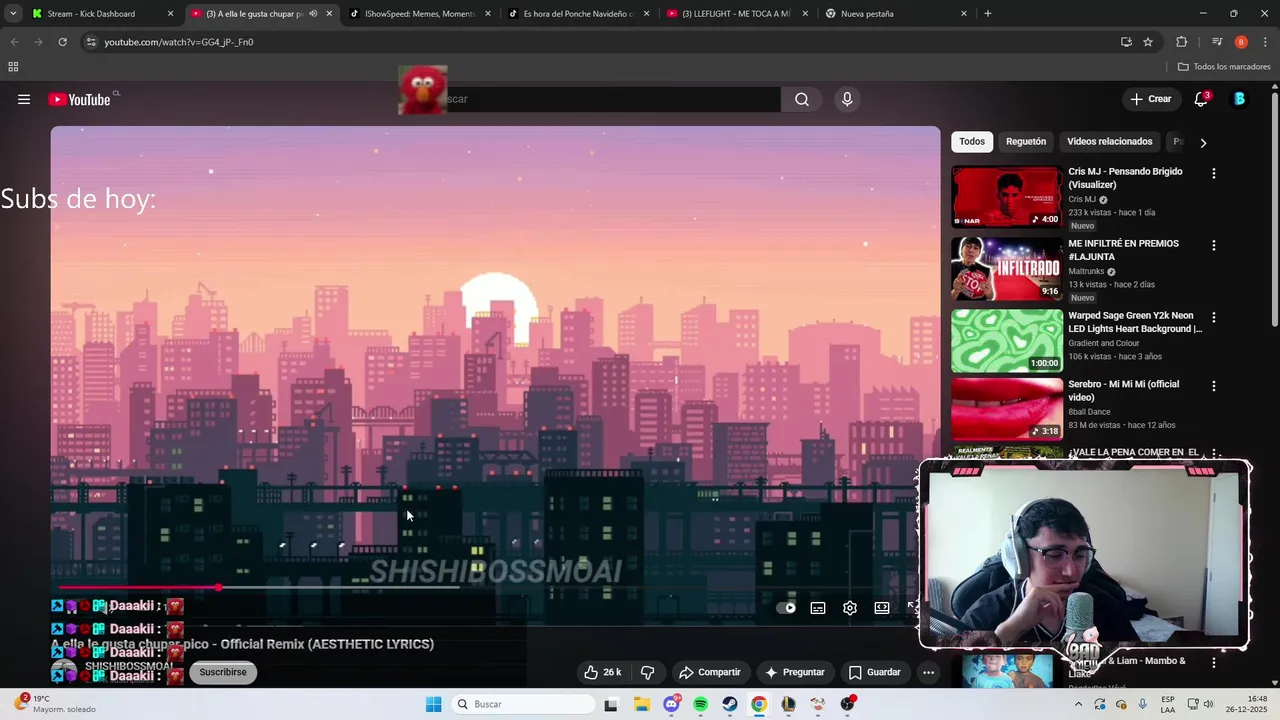Mute the tab via the speaker icon
Viewport: 1280px width, 720px height.
(313, 14)
